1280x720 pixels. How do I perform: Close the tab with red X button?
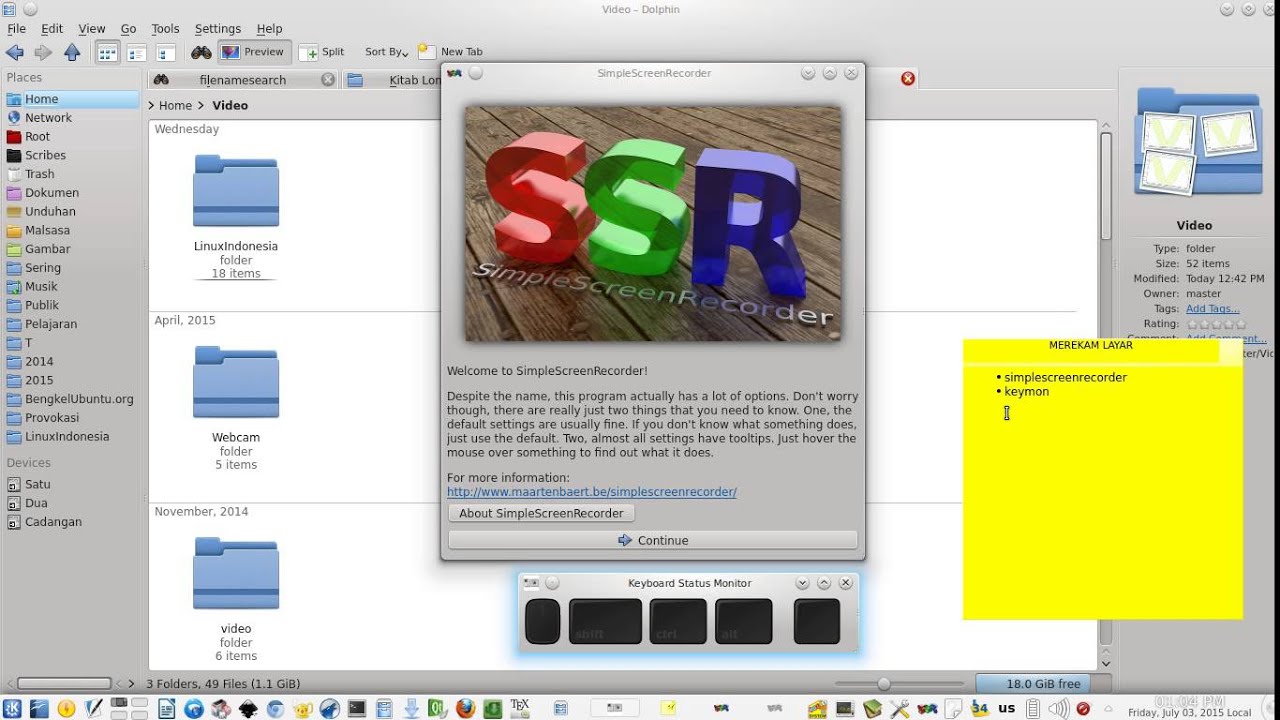click(908, 78)
